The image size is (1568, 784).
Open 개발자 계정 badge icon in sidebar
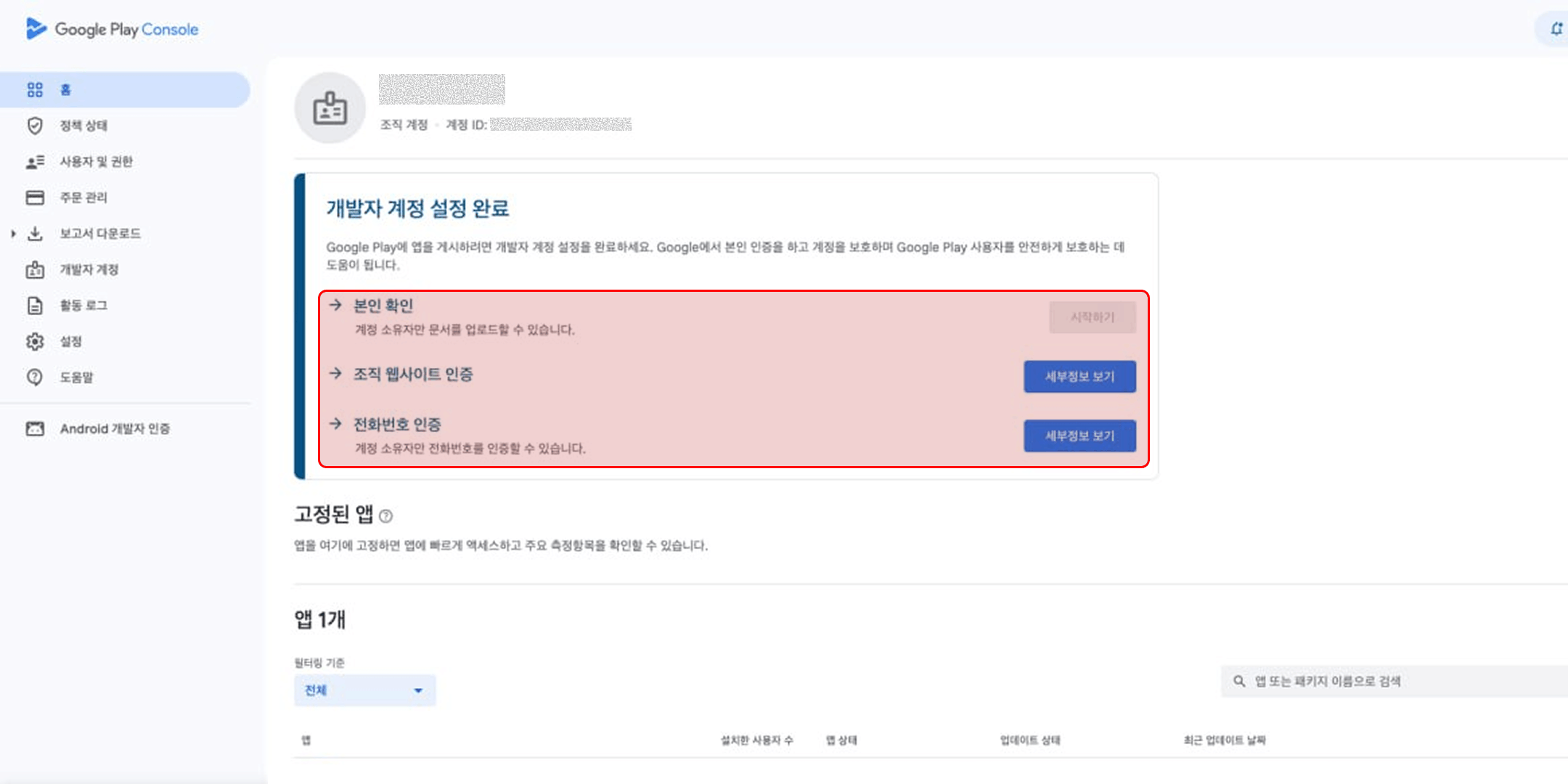(x=35, y=269)
